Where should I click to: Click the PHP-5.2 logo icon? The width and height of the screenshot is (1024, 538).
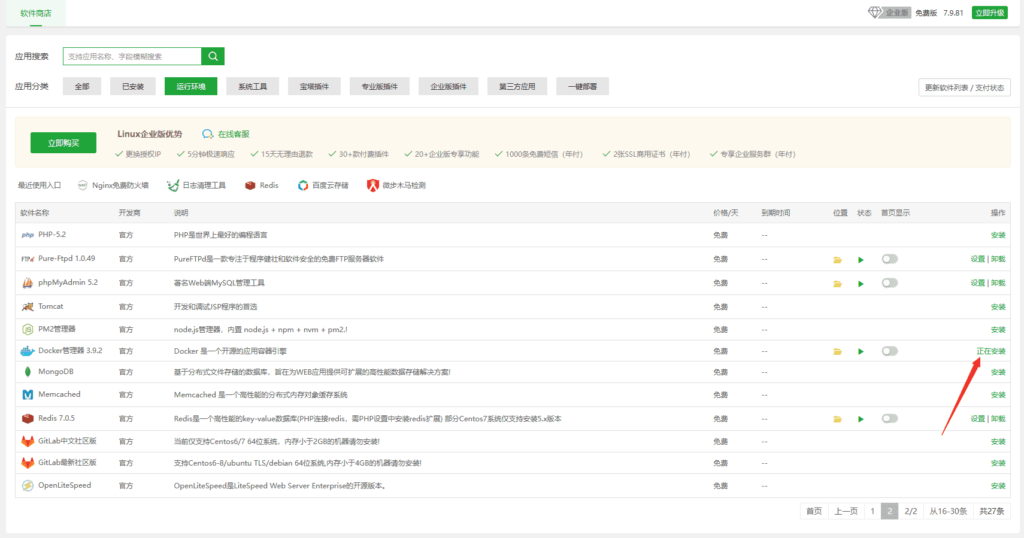point(27,235)
